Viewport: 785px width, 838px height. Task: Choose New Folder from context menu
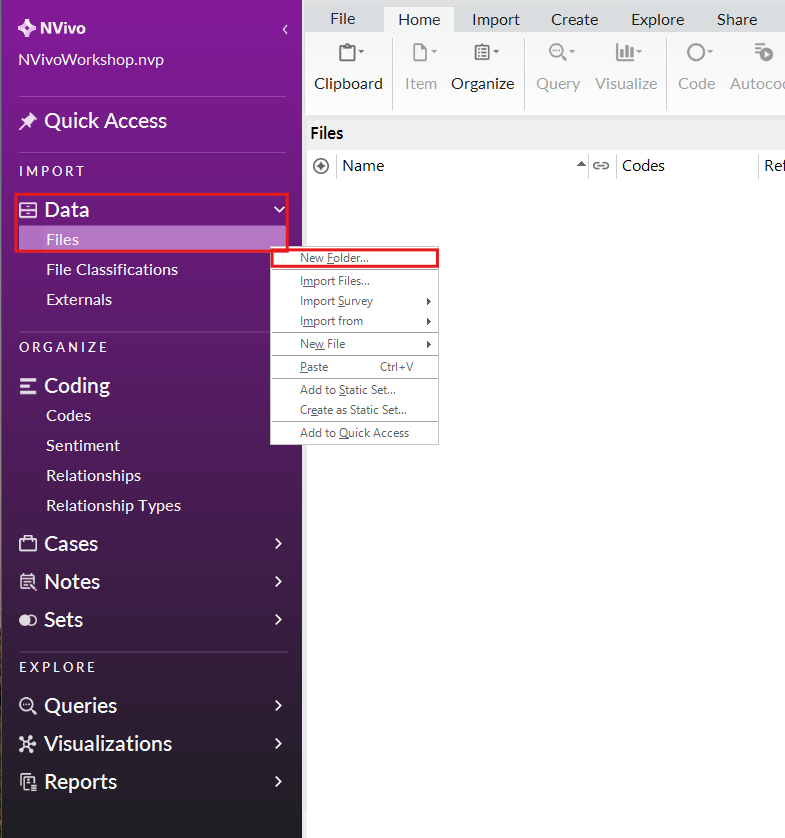355,258
